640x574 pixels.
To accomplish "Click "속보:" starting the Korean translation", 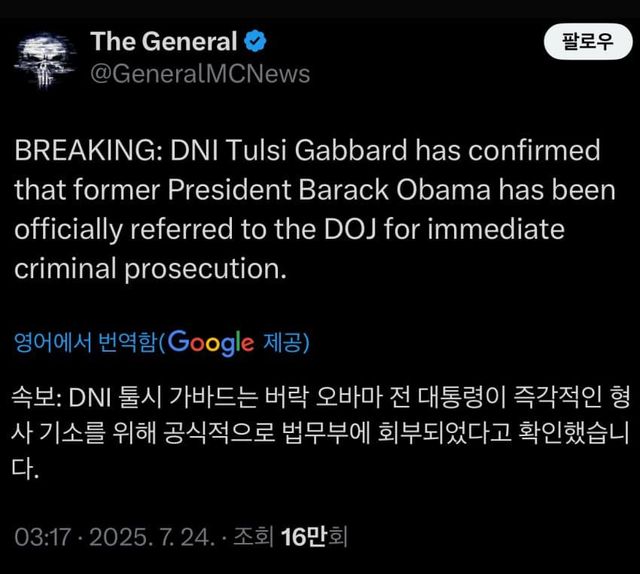I will click(x=39, y=398).
